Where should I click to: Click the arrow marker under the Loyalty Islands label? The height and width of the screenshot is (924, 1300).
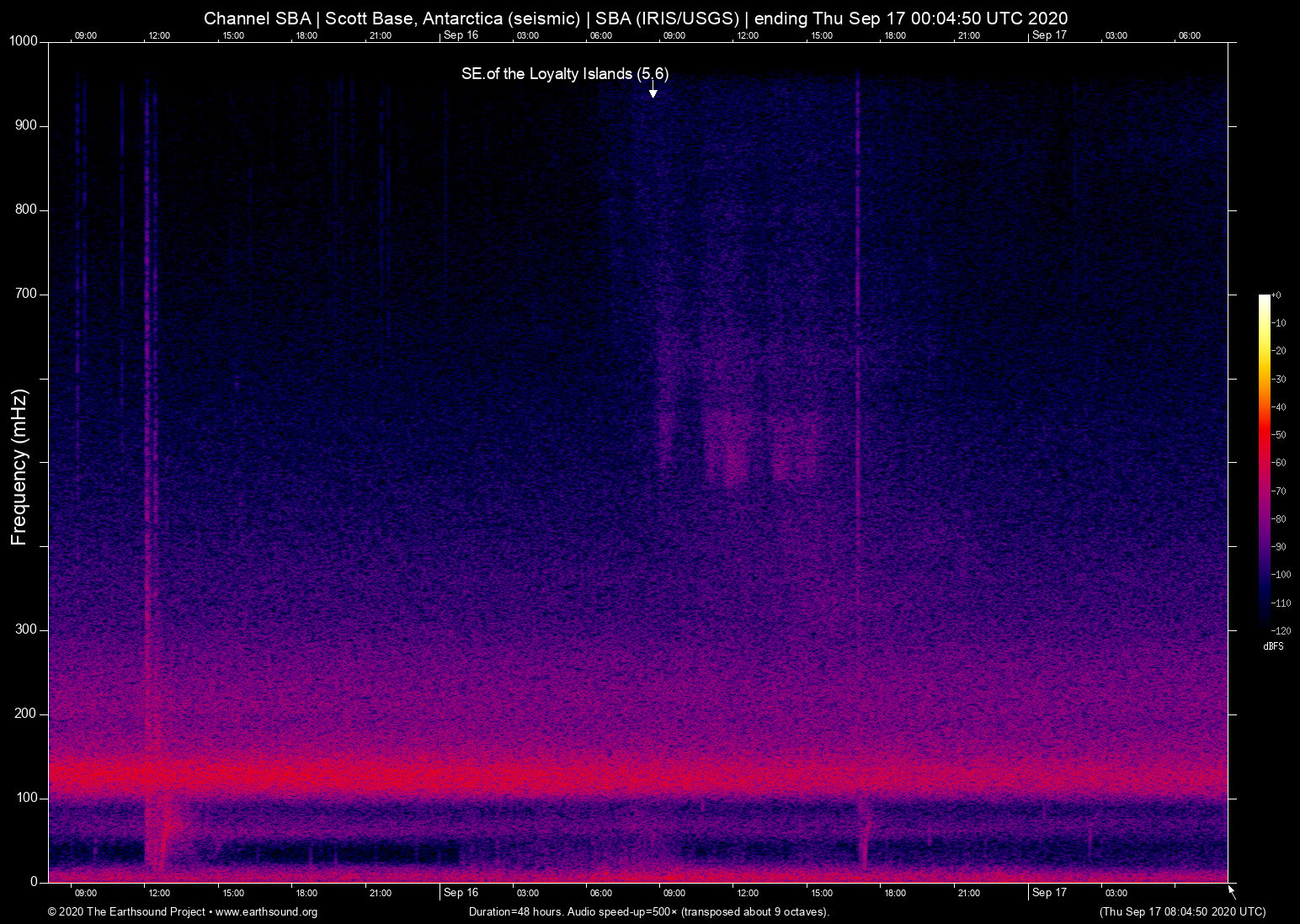[x=653, y=91]
